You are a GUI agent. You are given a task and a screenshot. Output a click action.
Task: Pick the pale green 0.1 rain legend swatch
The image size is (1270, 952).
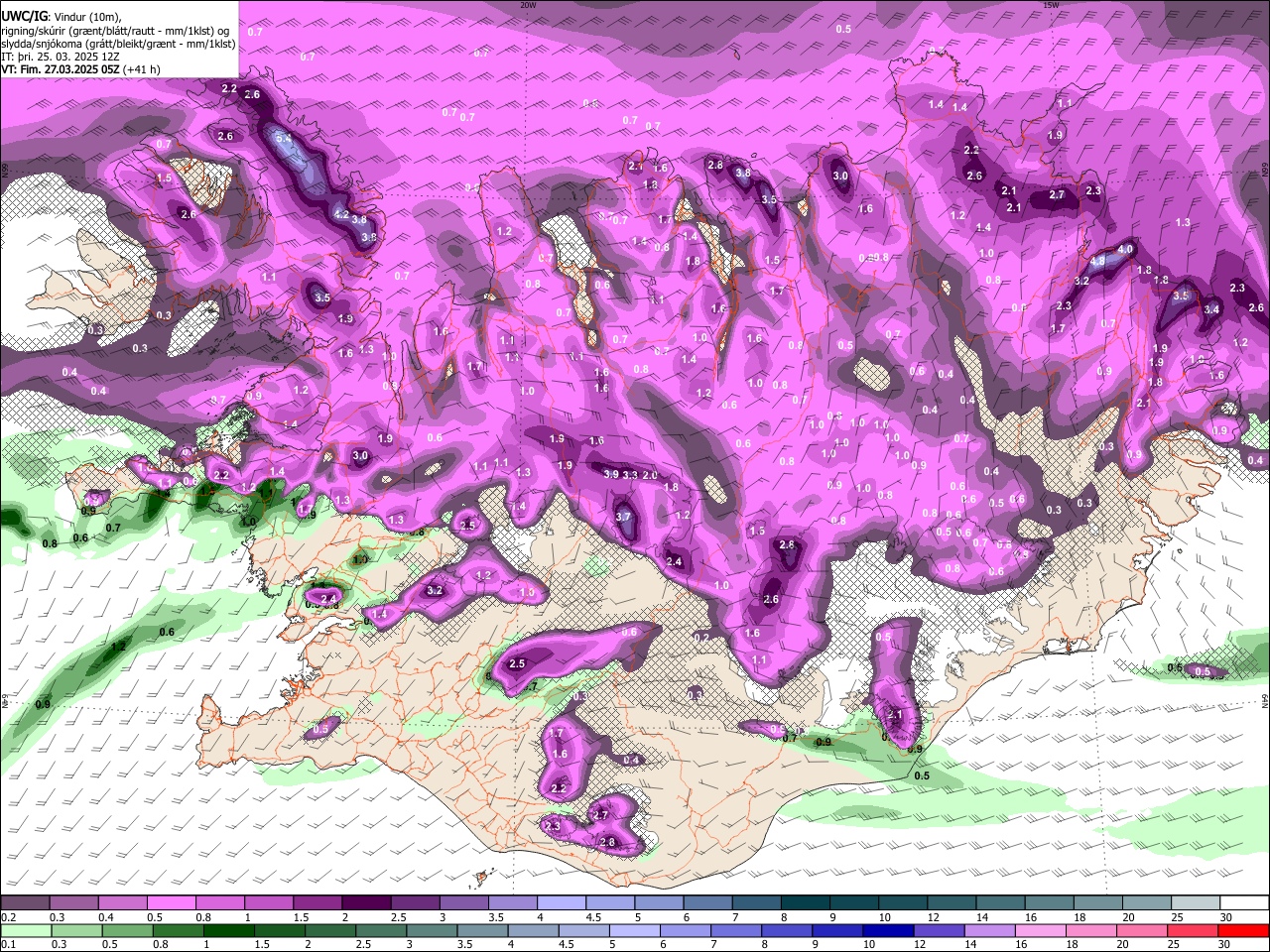pyautogui.click(x=25, y=930)
